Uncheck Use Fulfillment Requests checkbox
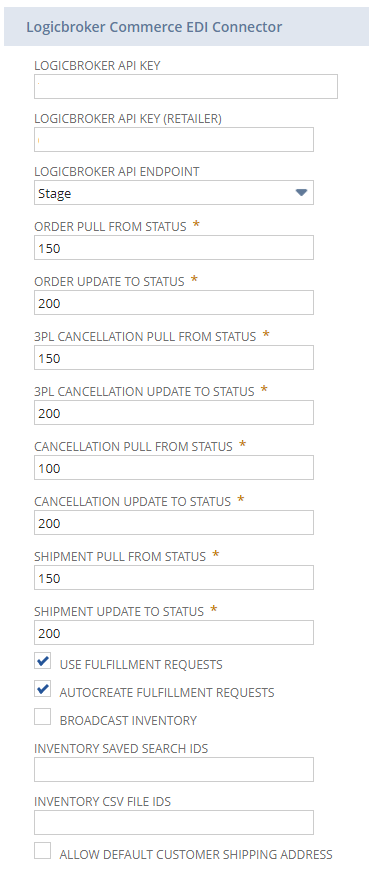 (x=43, y=662)
